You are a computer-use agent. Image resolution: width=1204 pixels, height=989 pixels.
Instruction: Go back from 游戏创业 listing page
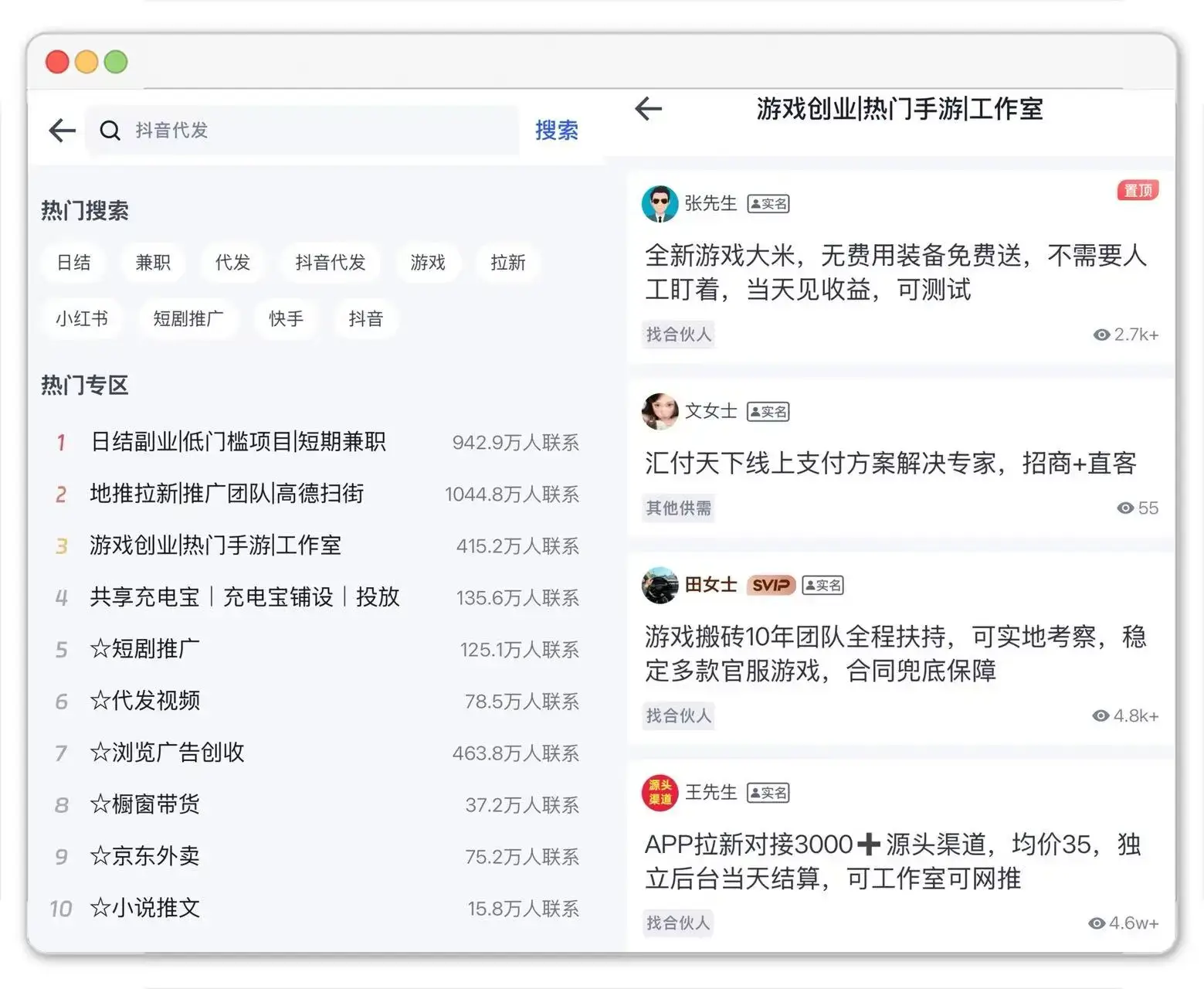coord(649,109)
